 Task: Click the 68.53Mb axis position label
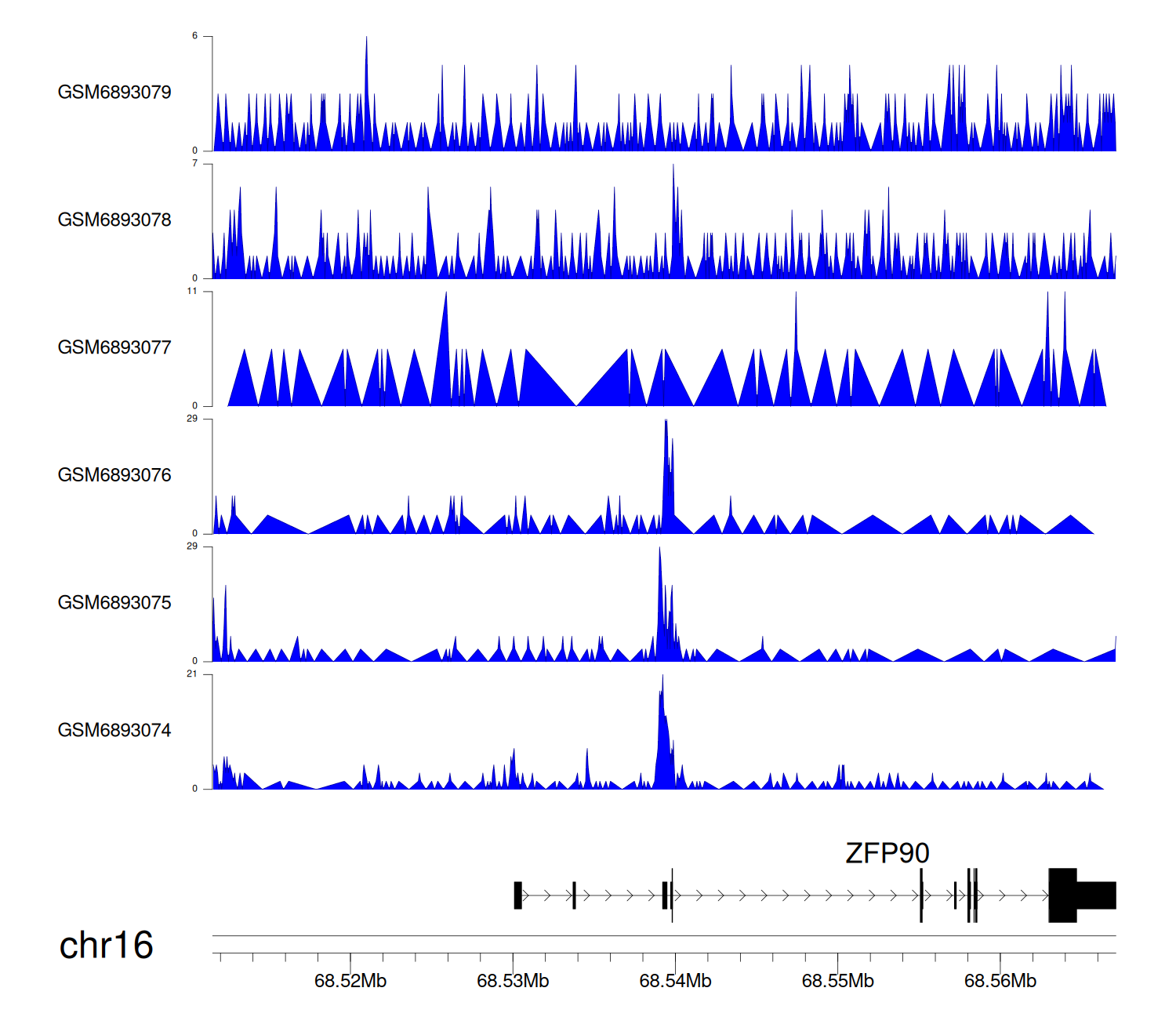513,982
